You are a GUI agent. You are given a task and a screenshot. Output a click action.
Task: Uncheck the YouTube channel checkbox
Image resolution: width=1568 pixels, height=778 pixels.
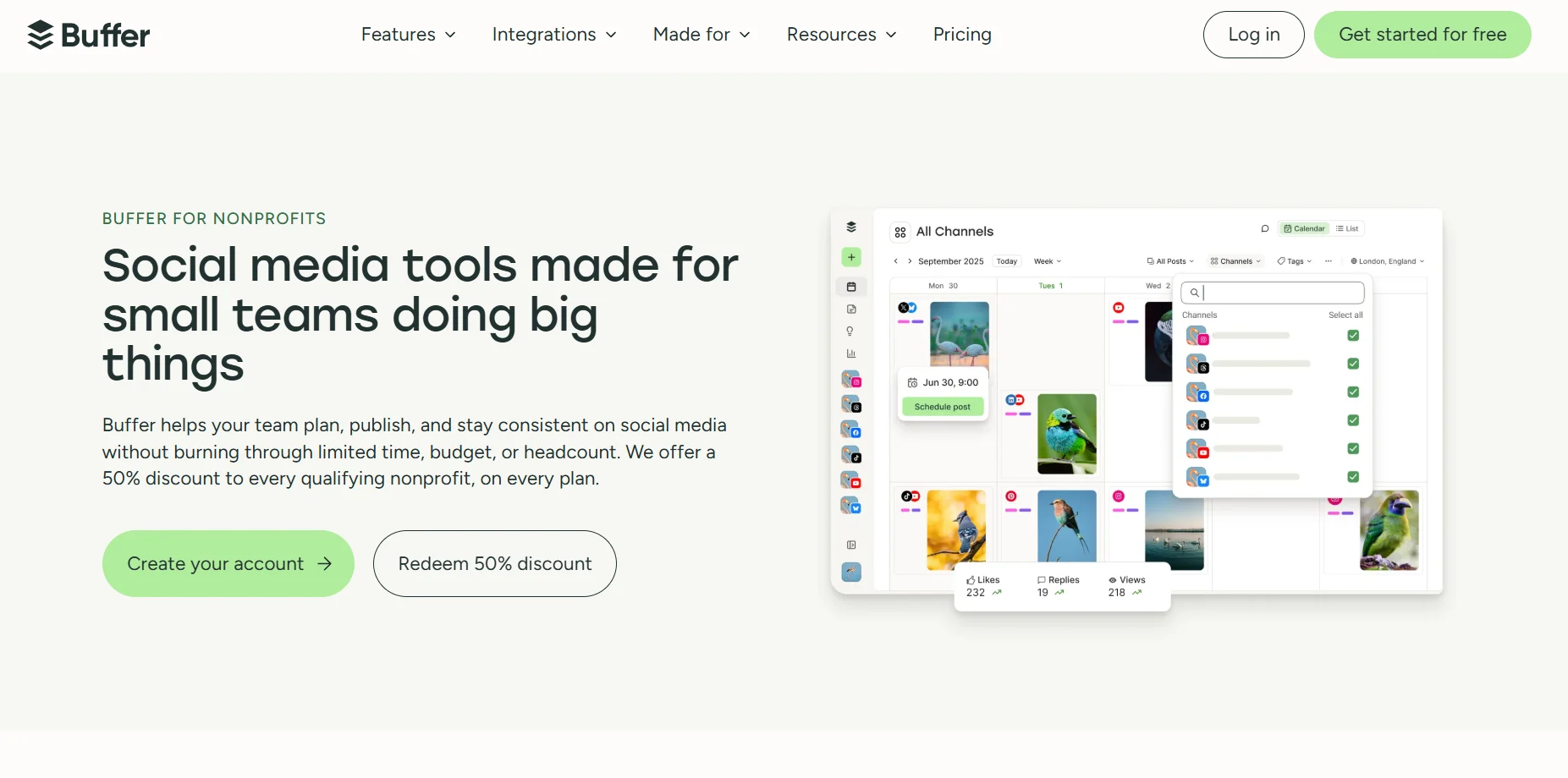[x=1353, y=448]
